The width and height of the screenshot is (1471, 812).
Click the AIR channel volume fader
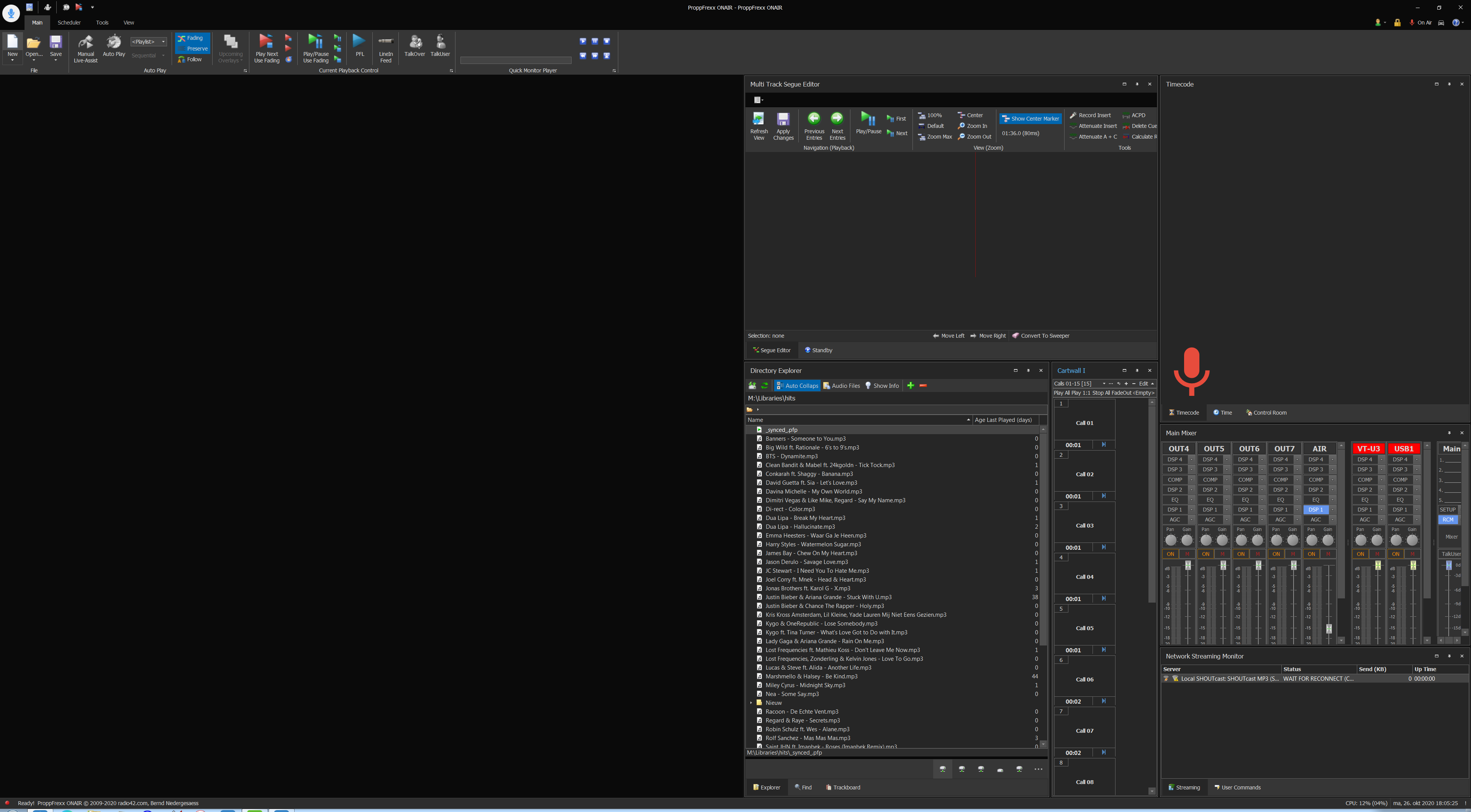click(1329, 629)
